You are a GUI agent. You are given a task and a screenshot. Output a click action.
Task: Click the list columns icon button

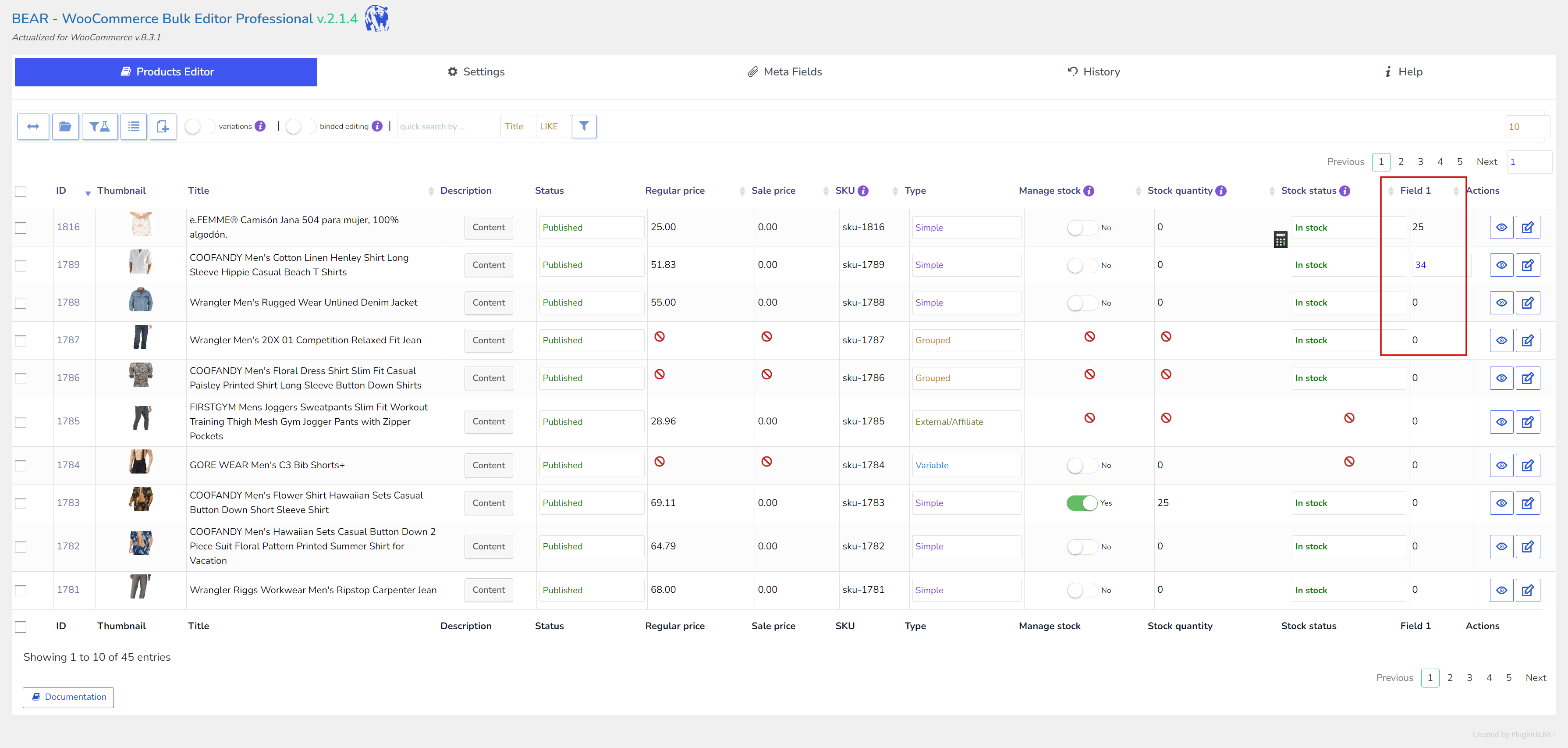coord(134,127)
